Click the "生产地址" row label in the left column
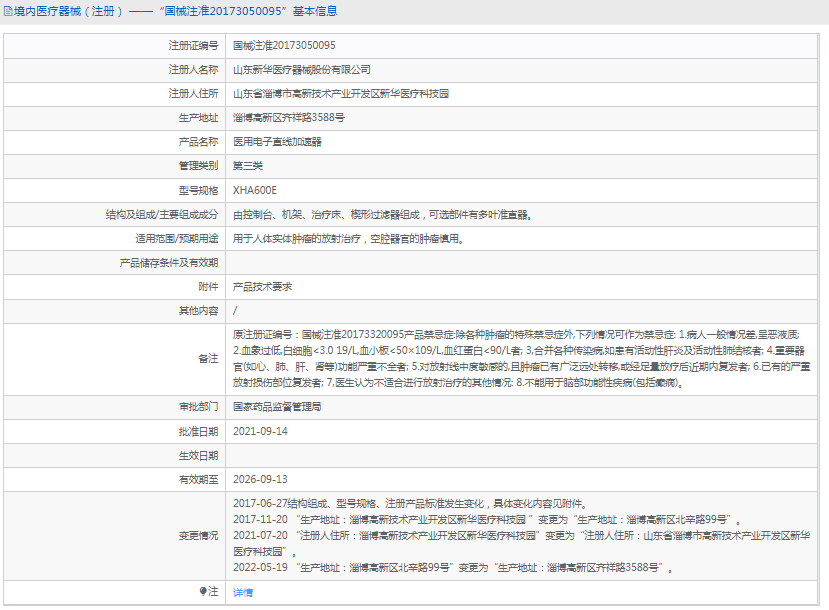The height and width of the screenshot is (610, 829). tap(198, 117)
